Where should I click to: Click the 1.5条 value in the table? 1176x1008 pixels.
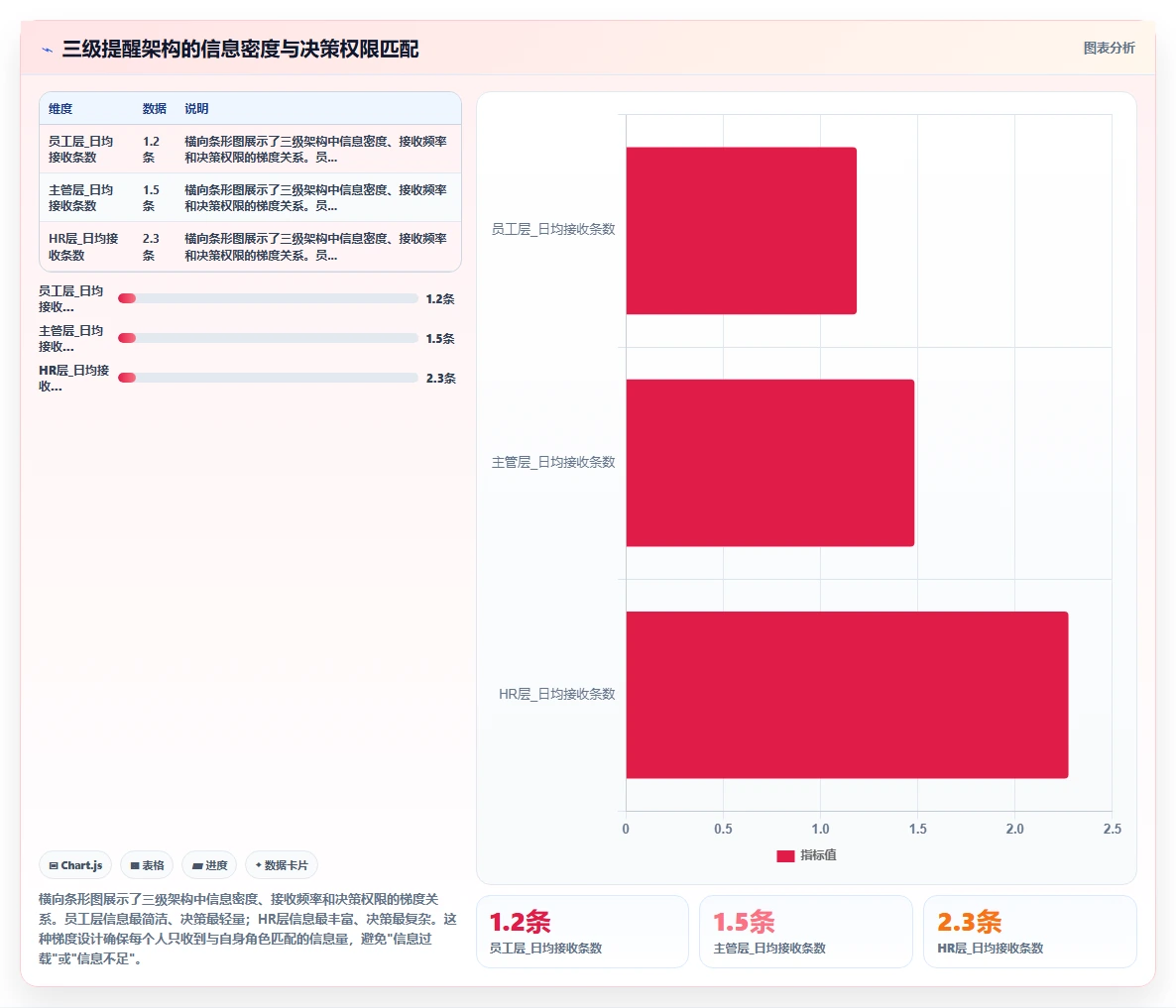[x=151, y=198]
